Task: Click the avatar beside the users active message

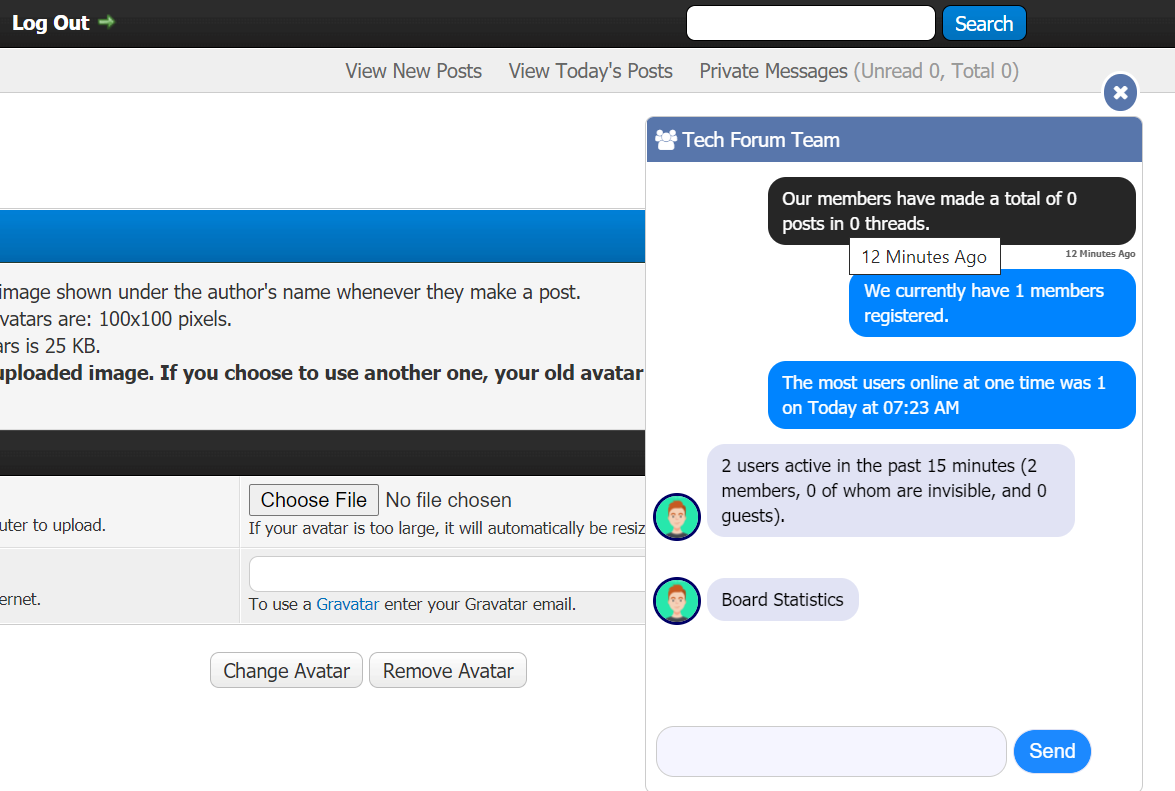Action: (x=676, y=517)
